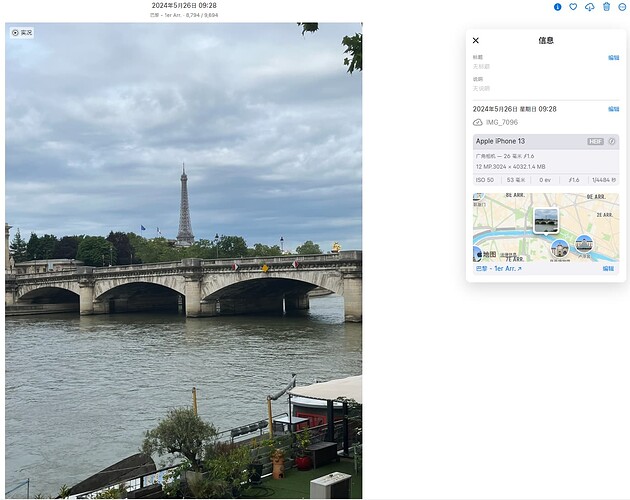Toggle the 实况 Live Photo badge
This screenshot has height=500, width=630.
click(x=22, y=33)
